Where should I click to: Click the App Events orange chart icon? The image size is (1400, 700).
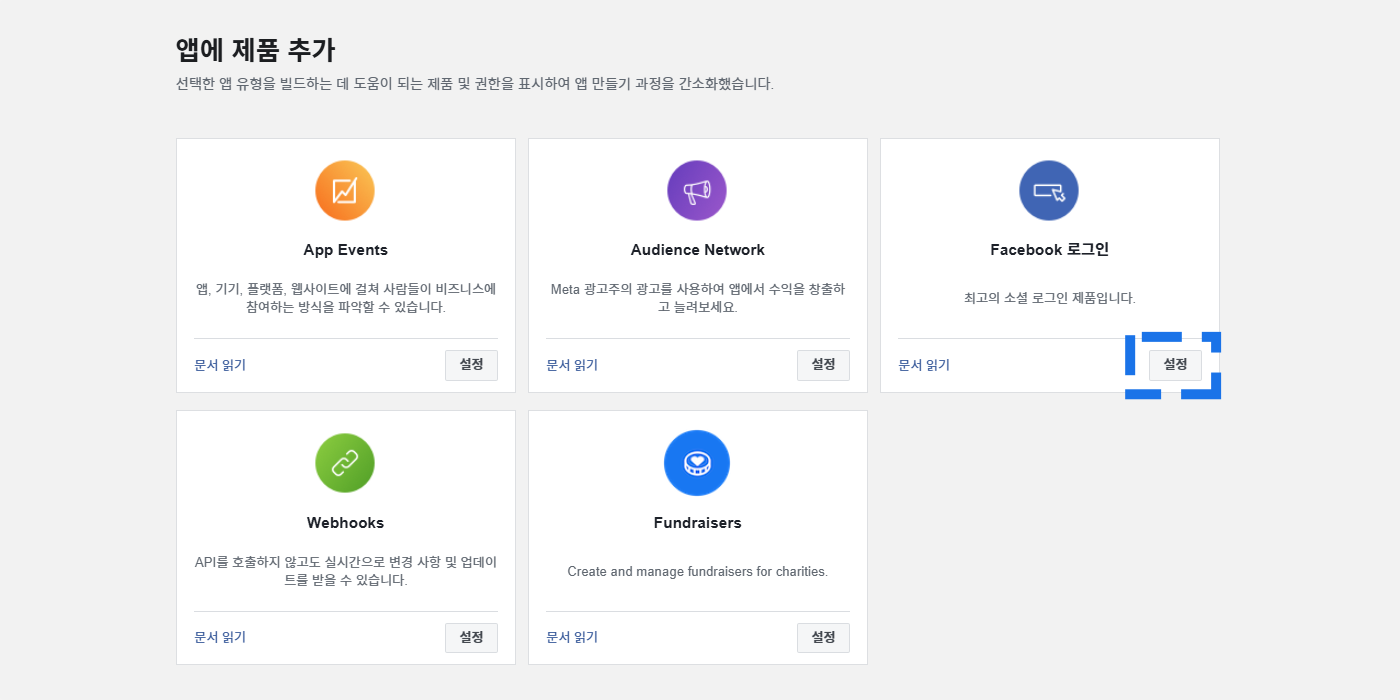pos(345,190)
